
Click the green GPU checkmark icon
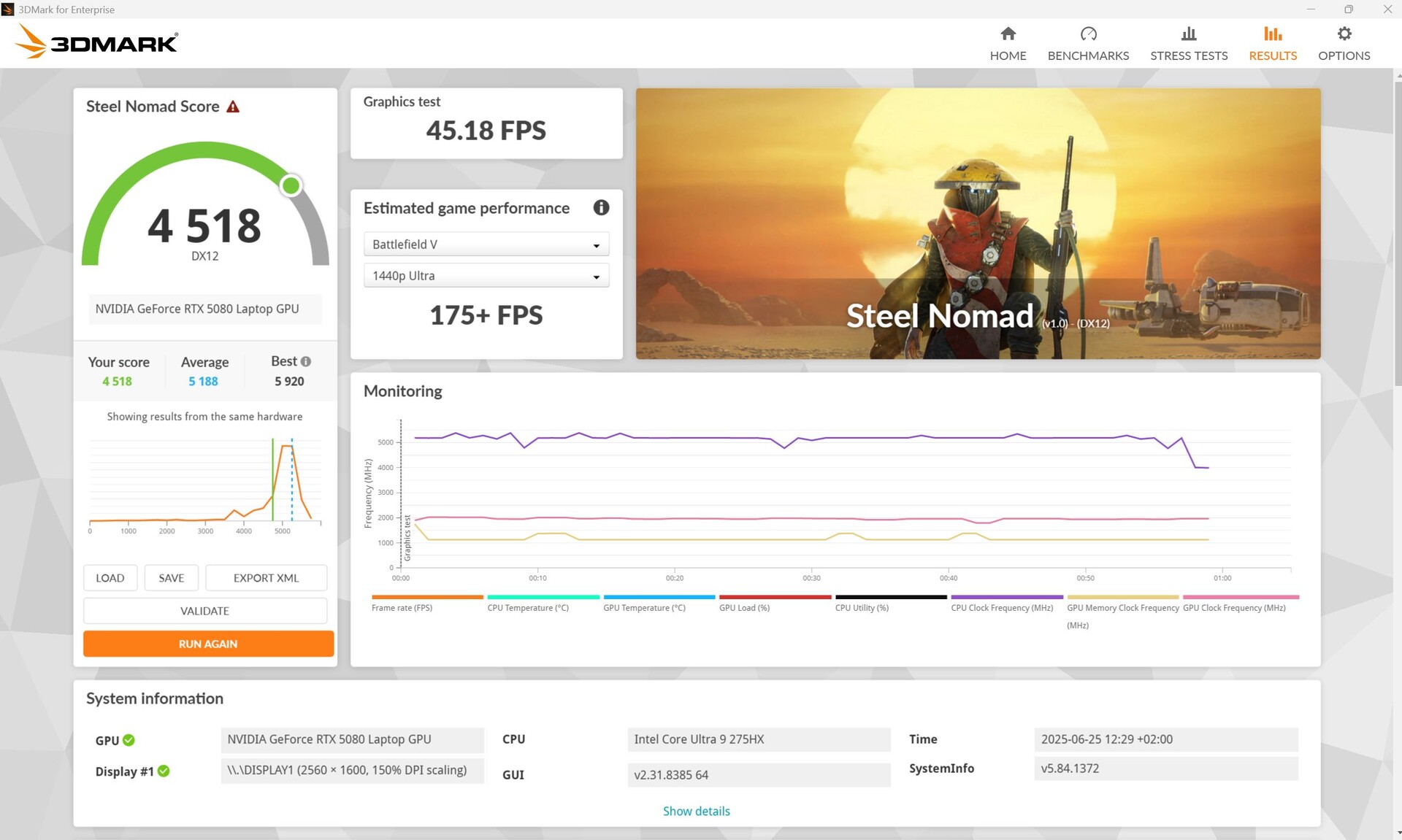click(129, 740)
